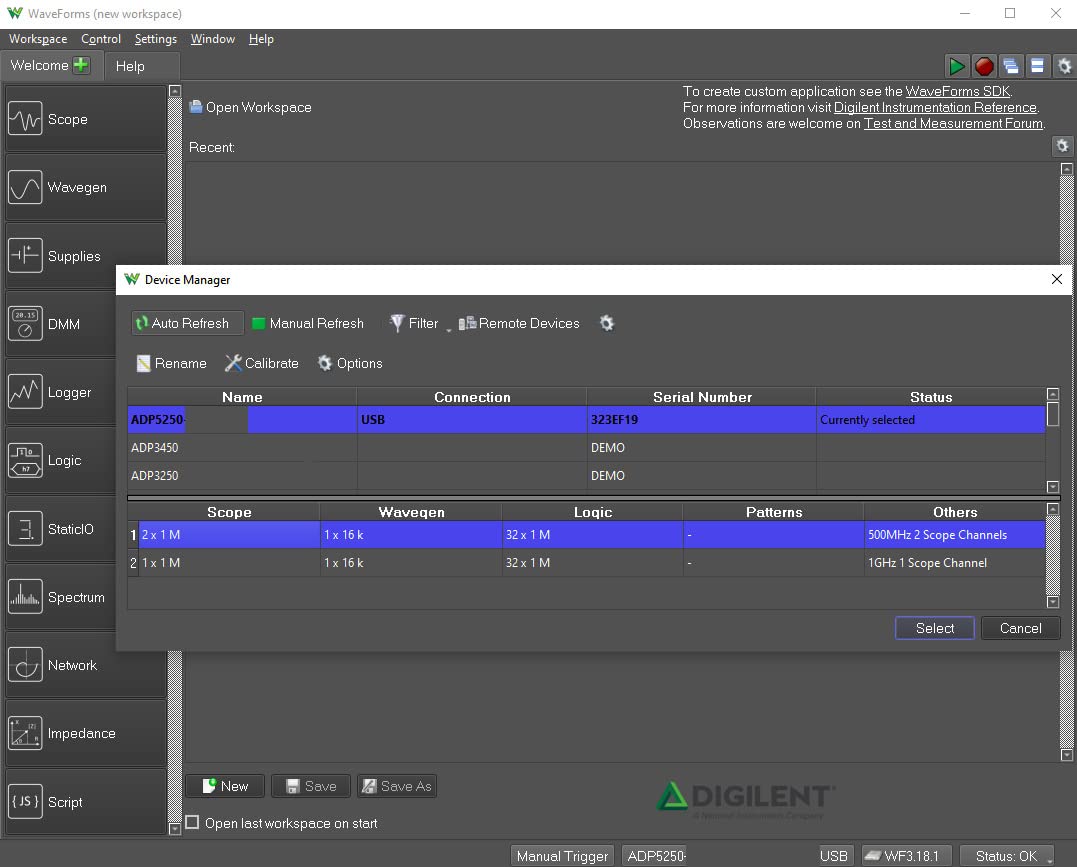Open the Spectrum analyzer instrument
This screenshot has width=1077, height=867.
pyautogui.click(x=62, y=597)
